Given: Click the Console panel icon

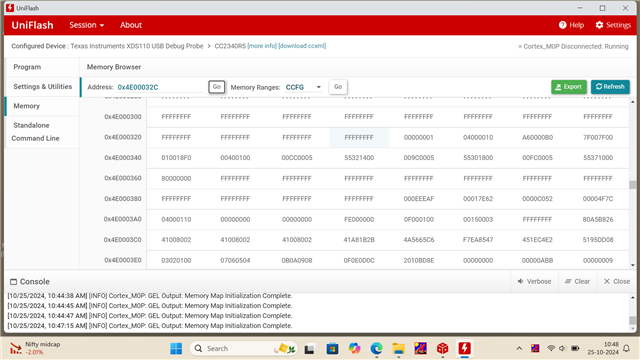Looking at the screenshot, I should 13,282.
